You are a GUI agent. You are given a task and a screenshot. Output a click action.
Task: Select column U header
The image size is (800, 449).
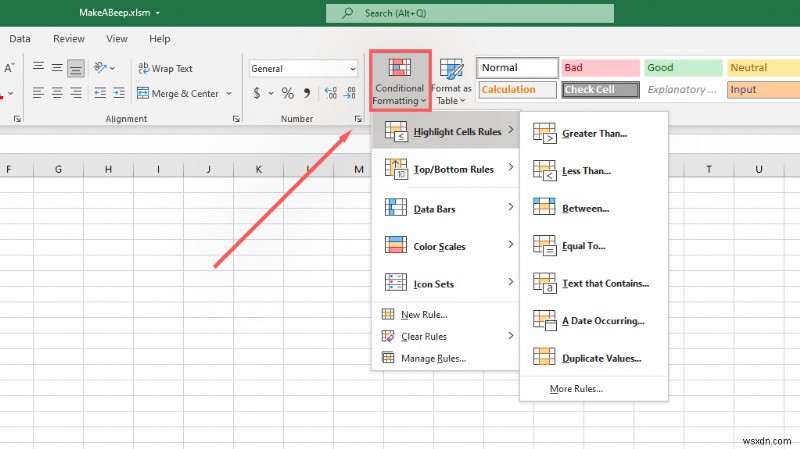(x=759, y=169)
